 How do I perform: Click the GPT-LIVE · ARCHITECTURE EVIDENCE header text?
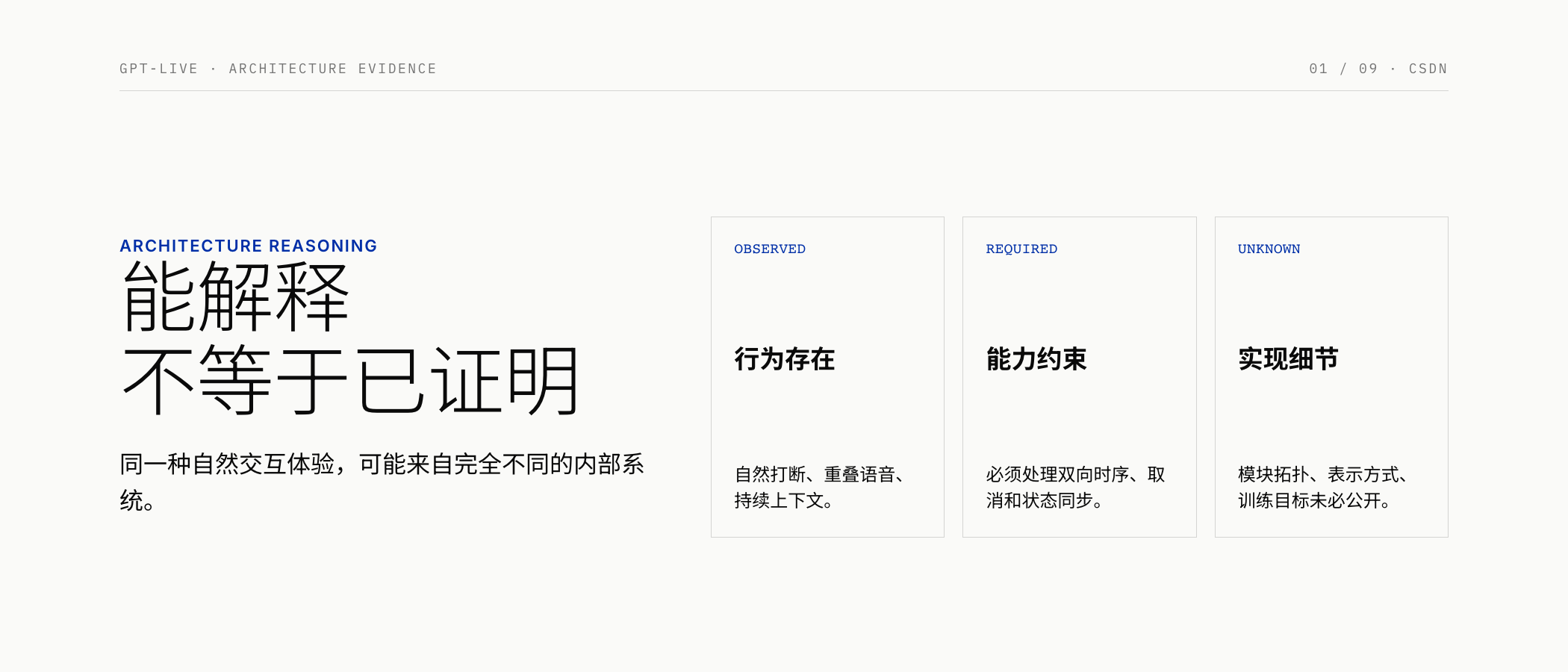(x=278, y=69)
